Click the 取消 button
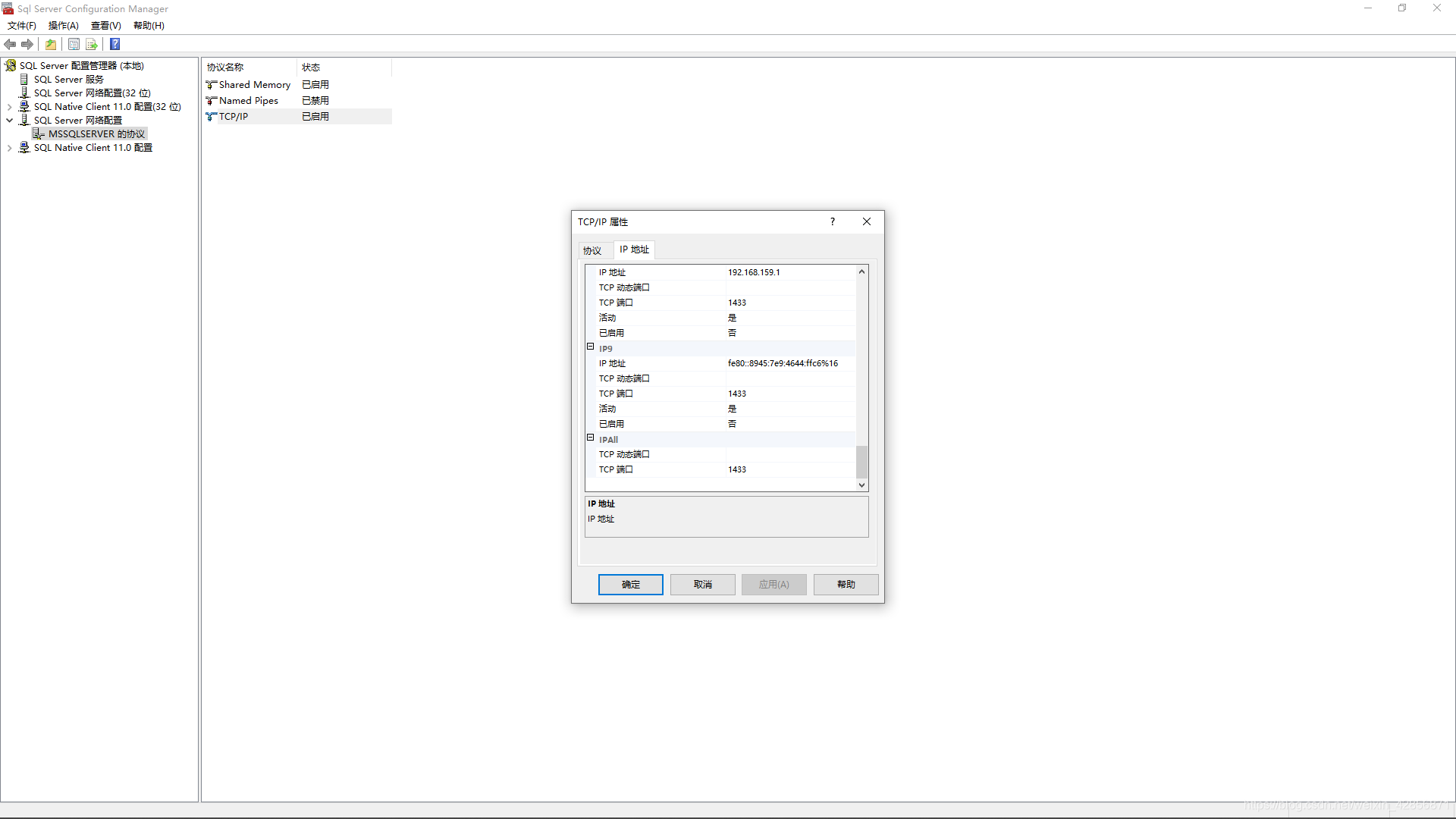This screenshot has height=819, width=1456. pos(702,584)
